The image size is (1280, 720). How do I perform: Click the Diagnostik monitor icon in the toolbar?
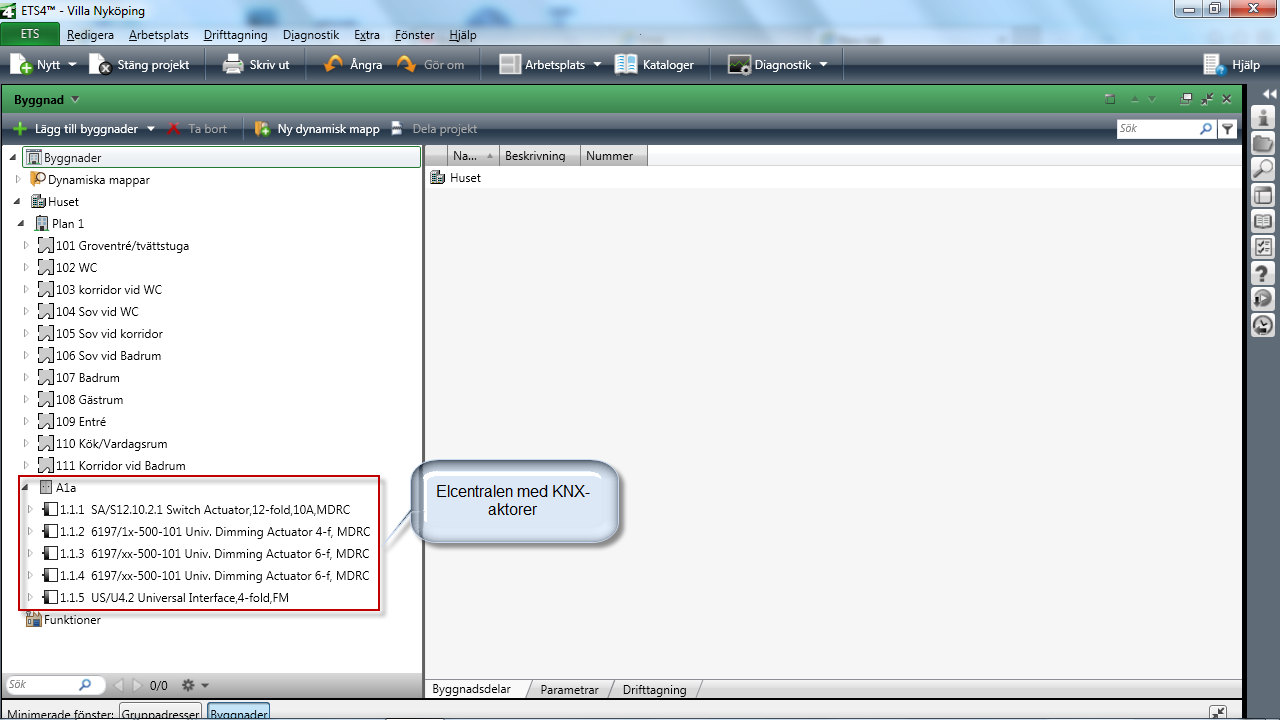pyautogui.click(x=739, y=65)
